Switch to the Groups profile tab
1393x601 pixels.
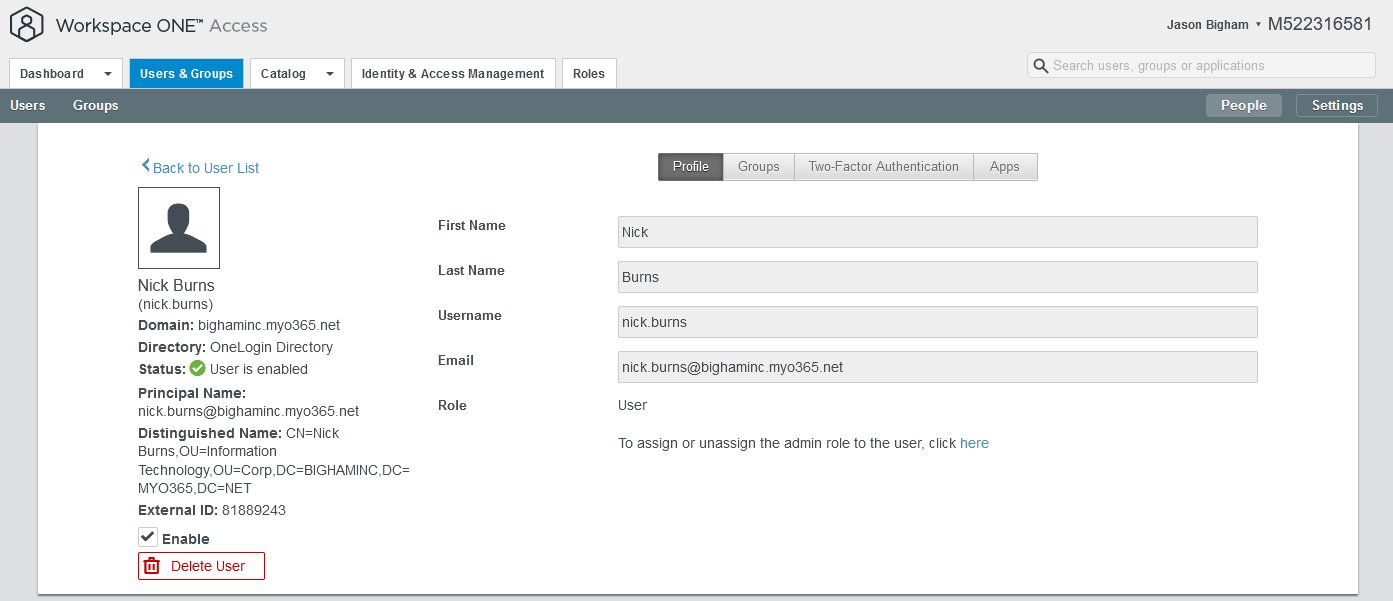tap(758, 166)
